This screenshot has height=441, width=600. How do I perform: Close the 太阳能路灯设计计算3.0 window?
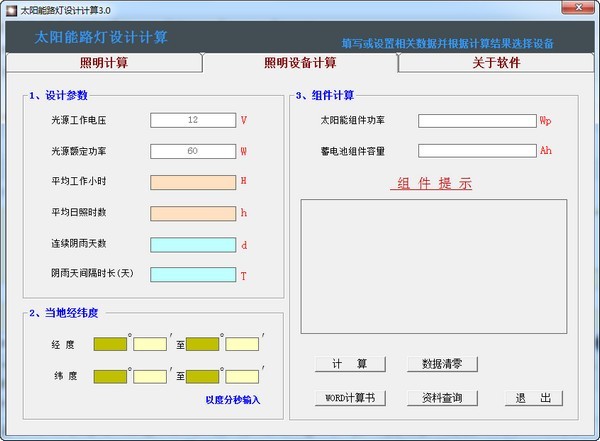(x=579, y=7)
